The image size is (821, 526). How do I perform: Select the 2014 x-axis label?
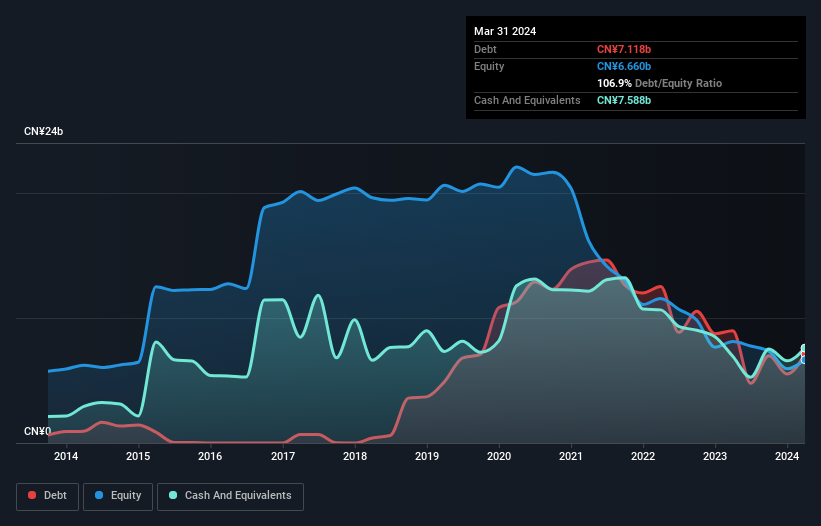(x=66, y=456)
